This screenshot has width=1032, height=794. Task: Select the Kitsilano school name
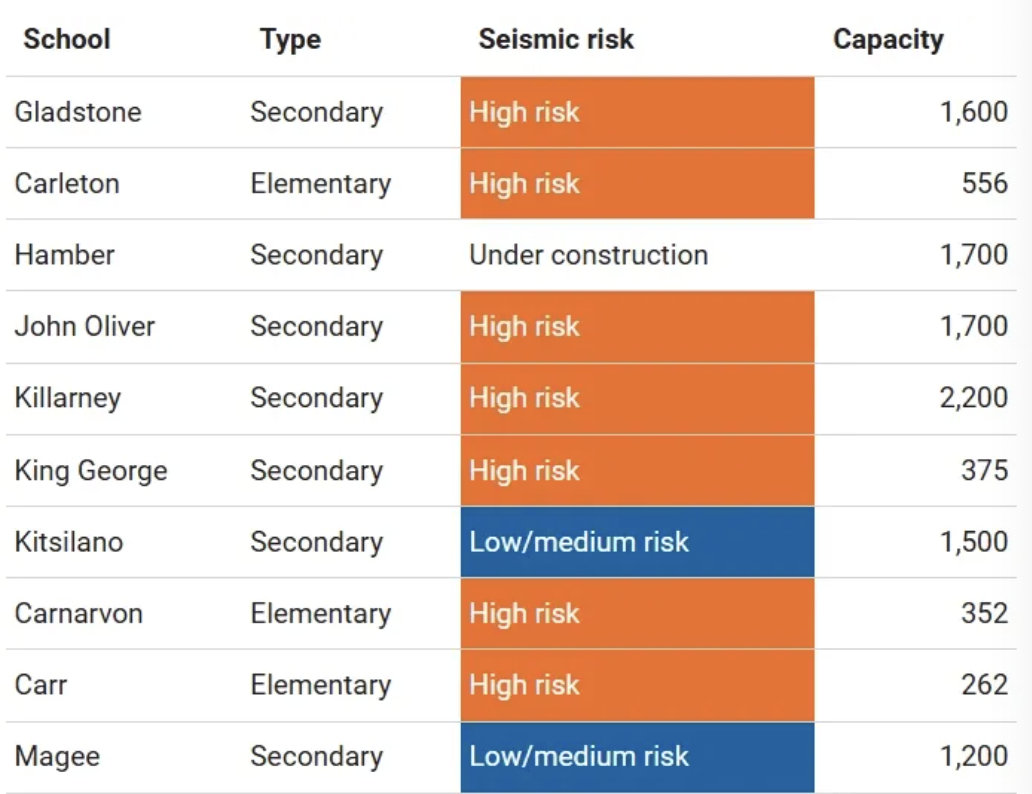click(x=69, y=542)
